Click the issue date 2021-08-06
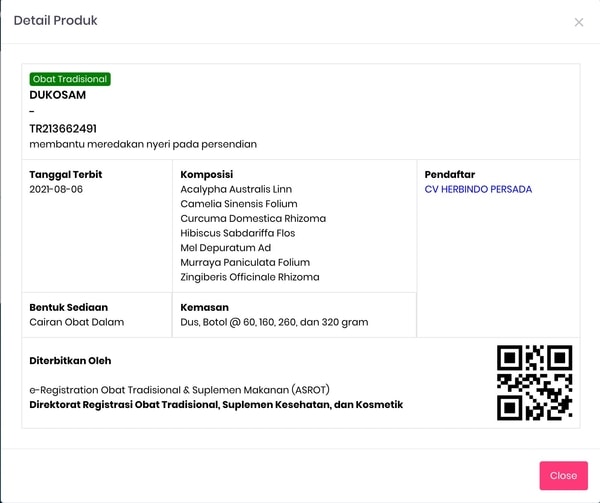This screenshot has width=600, height=503. click(x=56, y=189)
